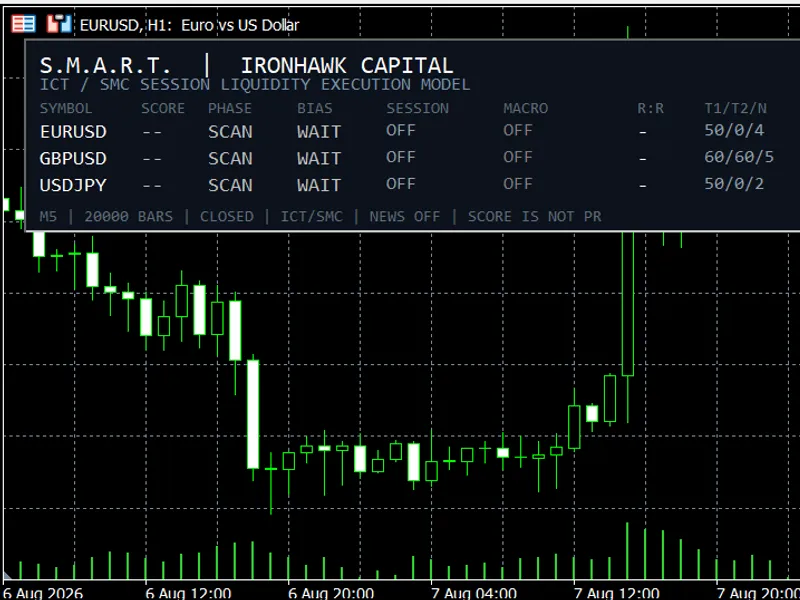Image resolution: width=800 pixels, height=600 pixels.
Task: Click the SYMBOL column header
Action: 66,108
